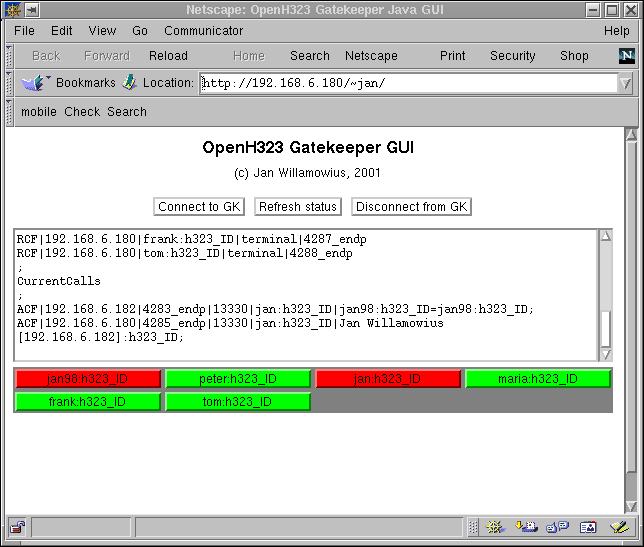The image size is (644, 547).
Task: Open the Go menu
Action: (x=140, y=31)
